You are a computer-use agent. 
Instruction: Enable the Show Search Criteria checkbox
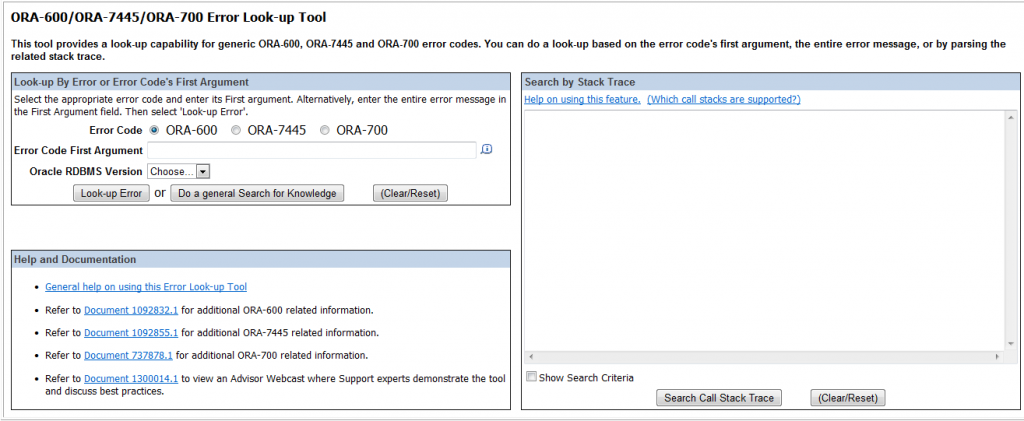(532, 377)
